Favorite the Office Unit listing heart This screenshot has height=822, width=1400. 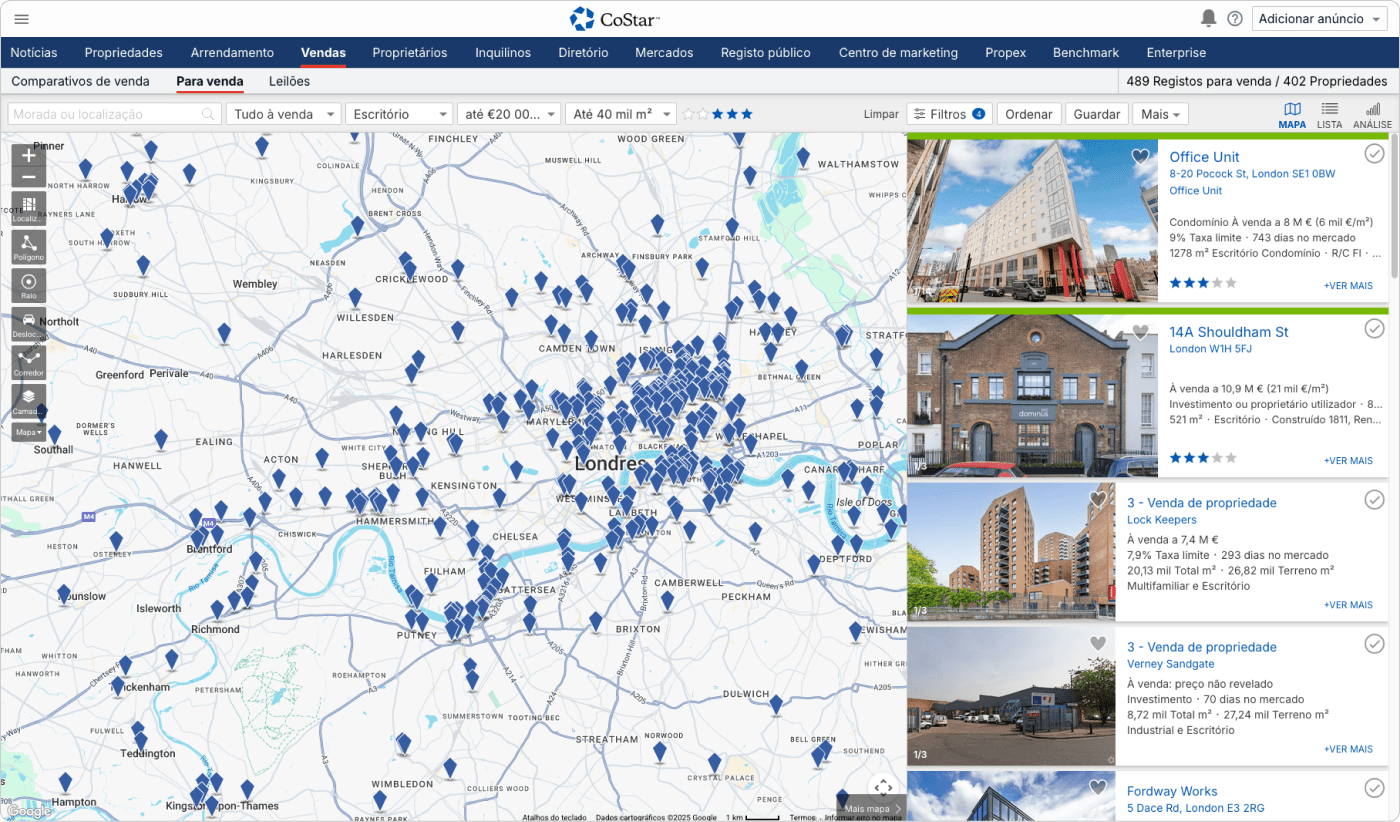1140,157
